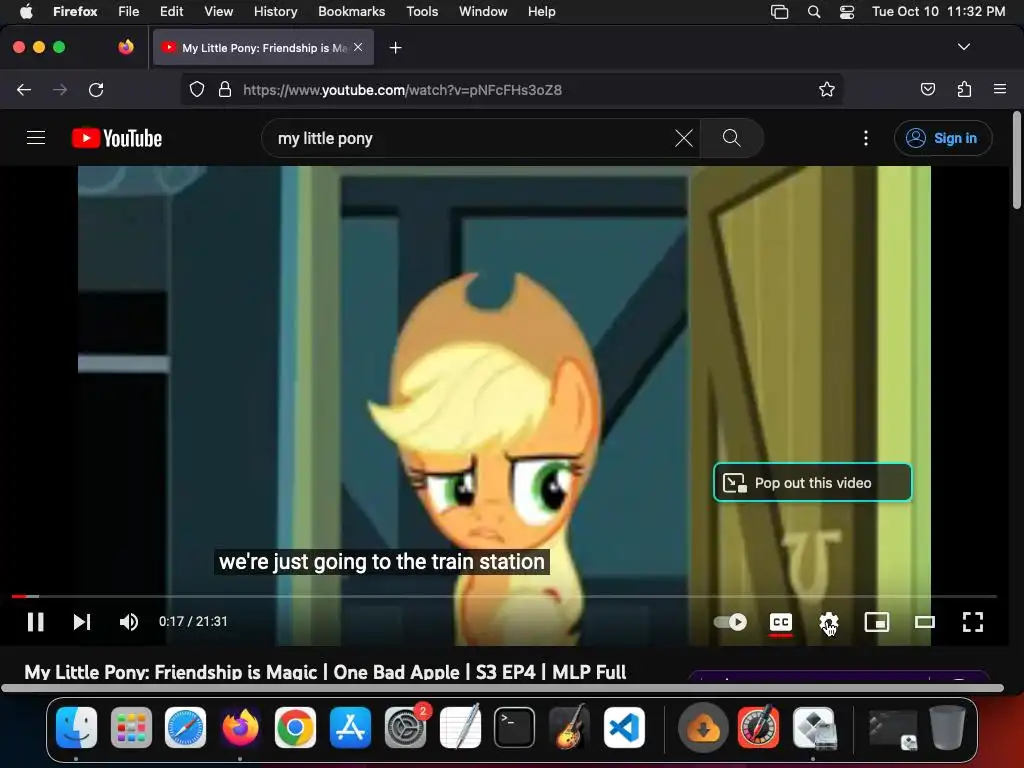This screenshot has height=768, width=1024.
Task: Open TextEdit from the Dock
Action: (460, 727)
